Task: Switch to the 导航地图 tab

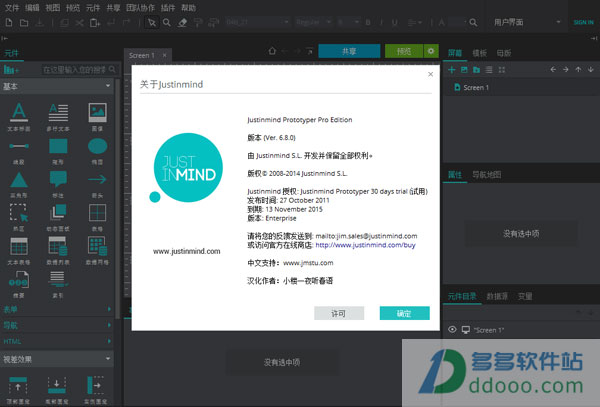Action: coord(486,175)
